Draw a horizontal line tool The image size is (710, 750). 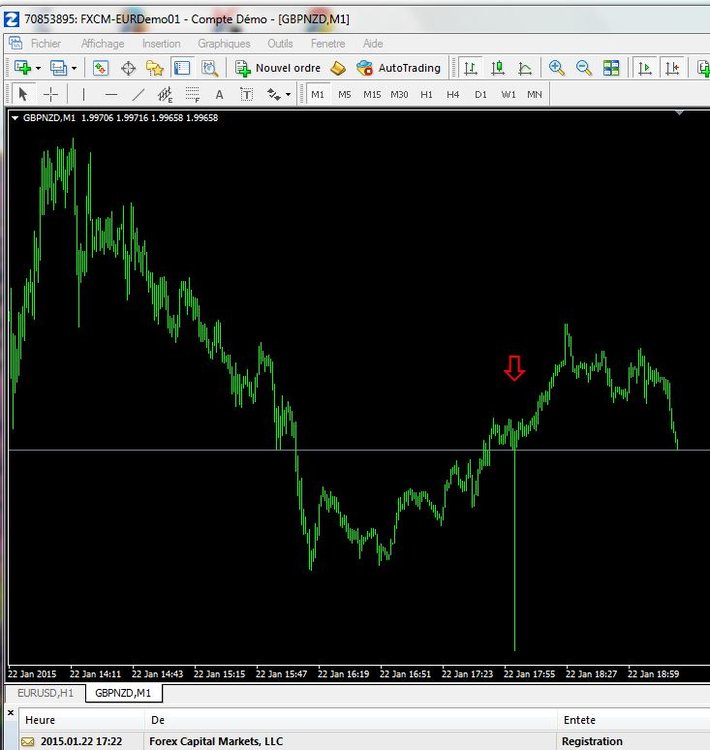click(x=111, y=94)
